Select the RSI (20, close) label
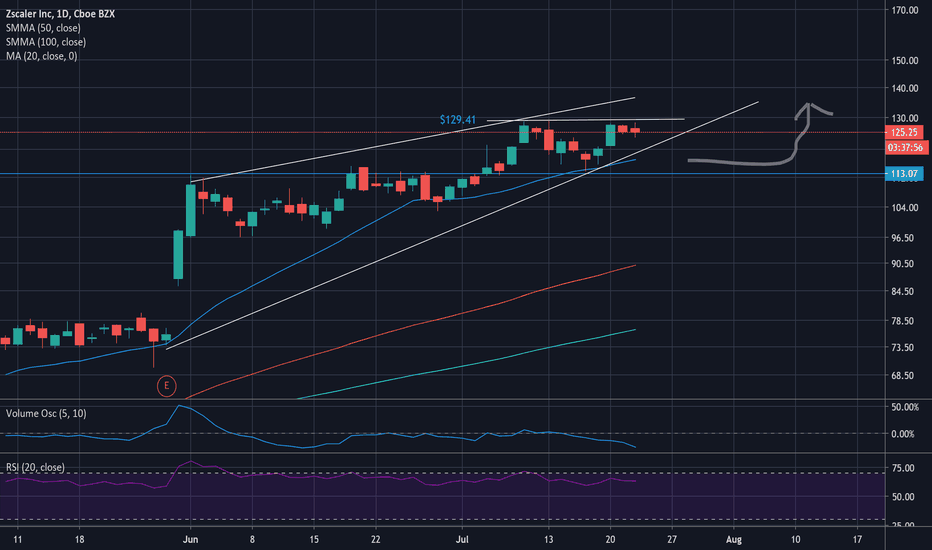 35,467
